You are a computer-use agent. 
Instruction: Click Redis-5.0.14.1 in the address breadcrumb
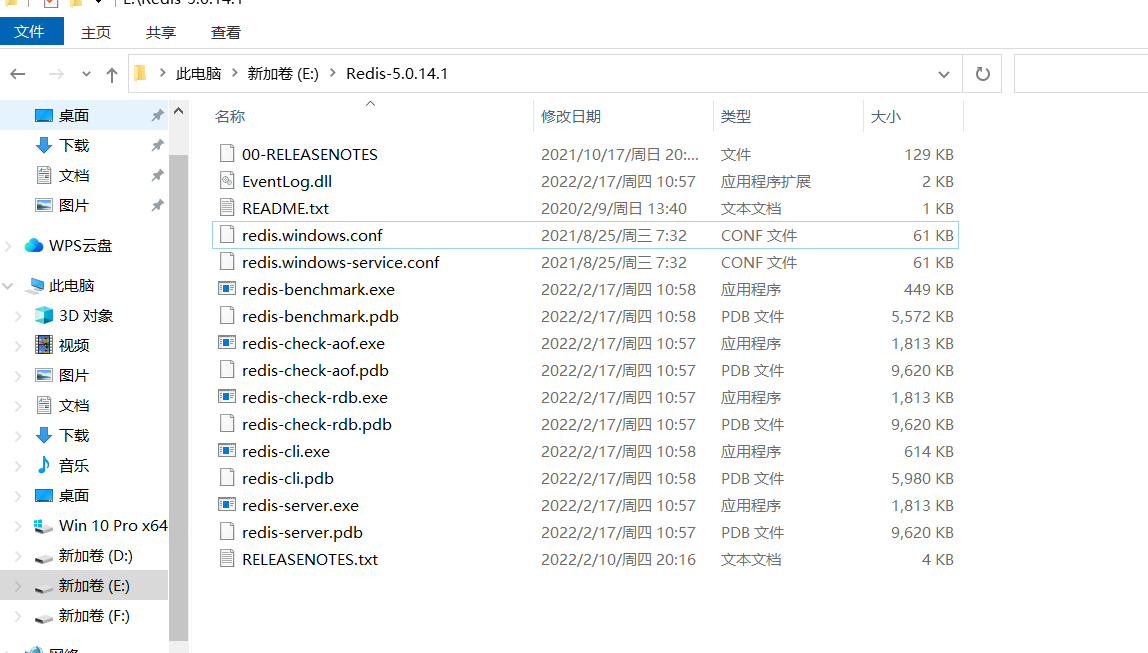pyautogui.click(x=397, y=74)
